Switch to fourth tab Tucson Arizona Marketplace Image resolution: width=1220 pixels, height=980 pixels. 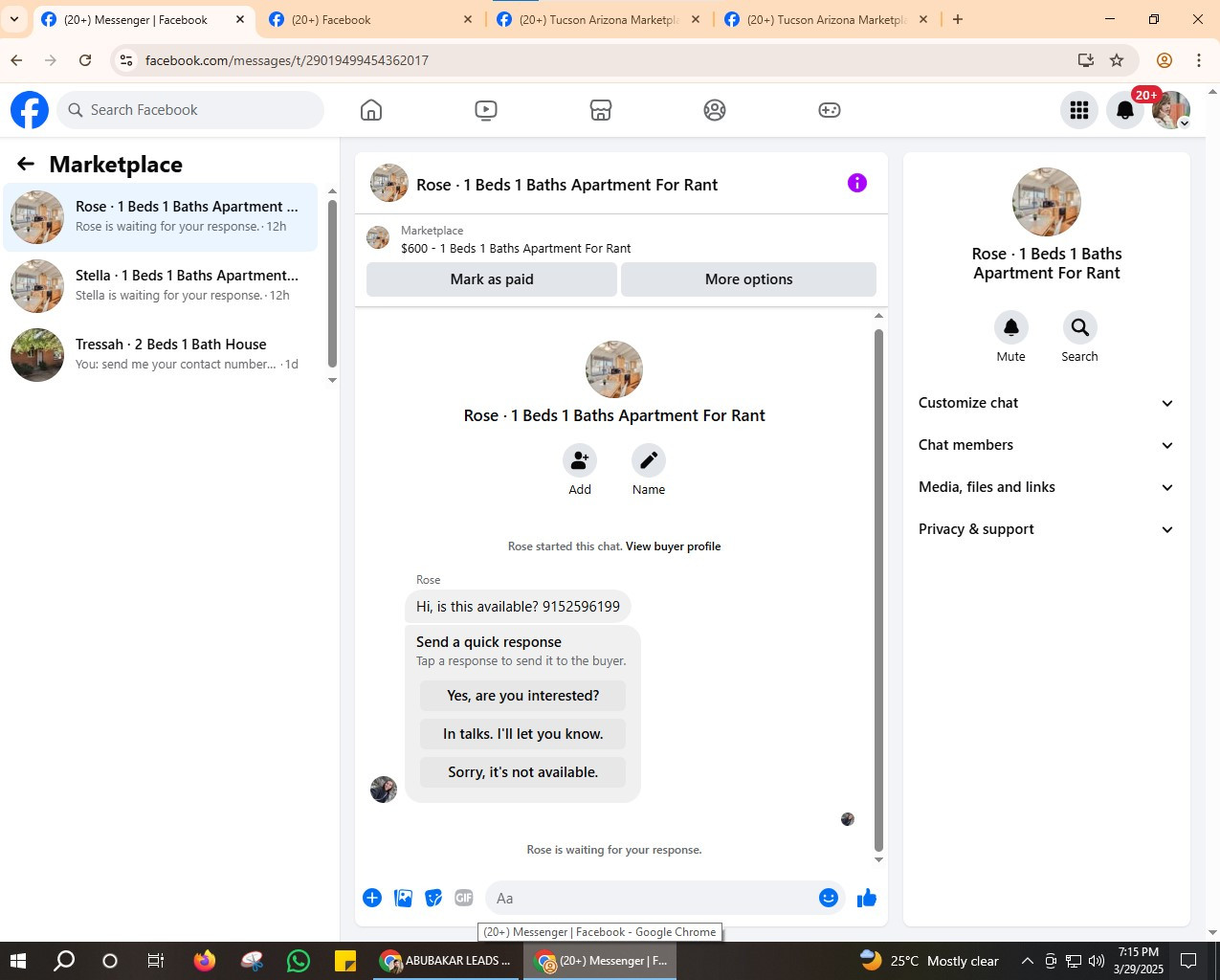click(x=827, y=19)
